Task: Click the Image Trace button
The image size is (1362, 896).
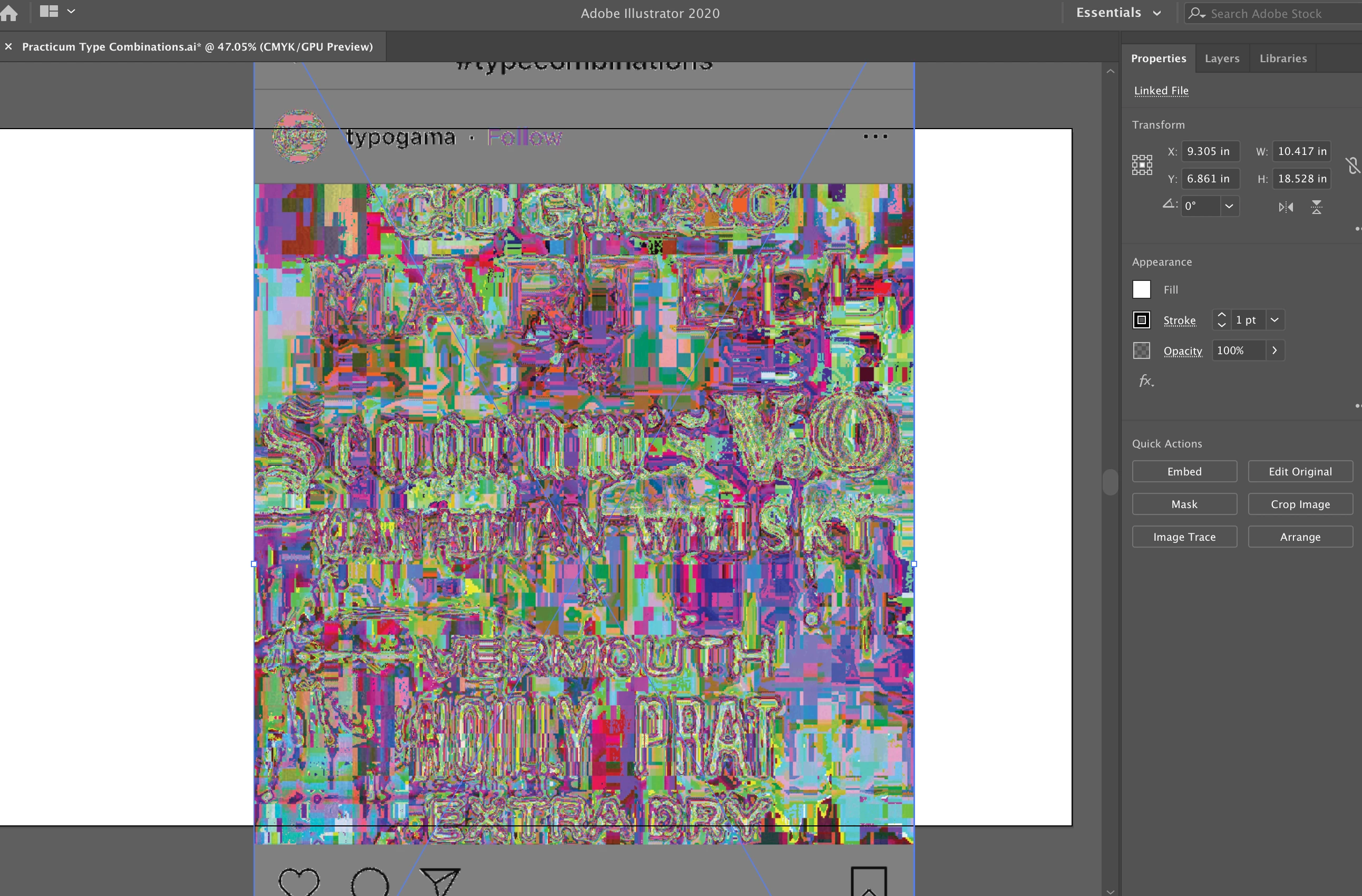Action: (1184, 537)
